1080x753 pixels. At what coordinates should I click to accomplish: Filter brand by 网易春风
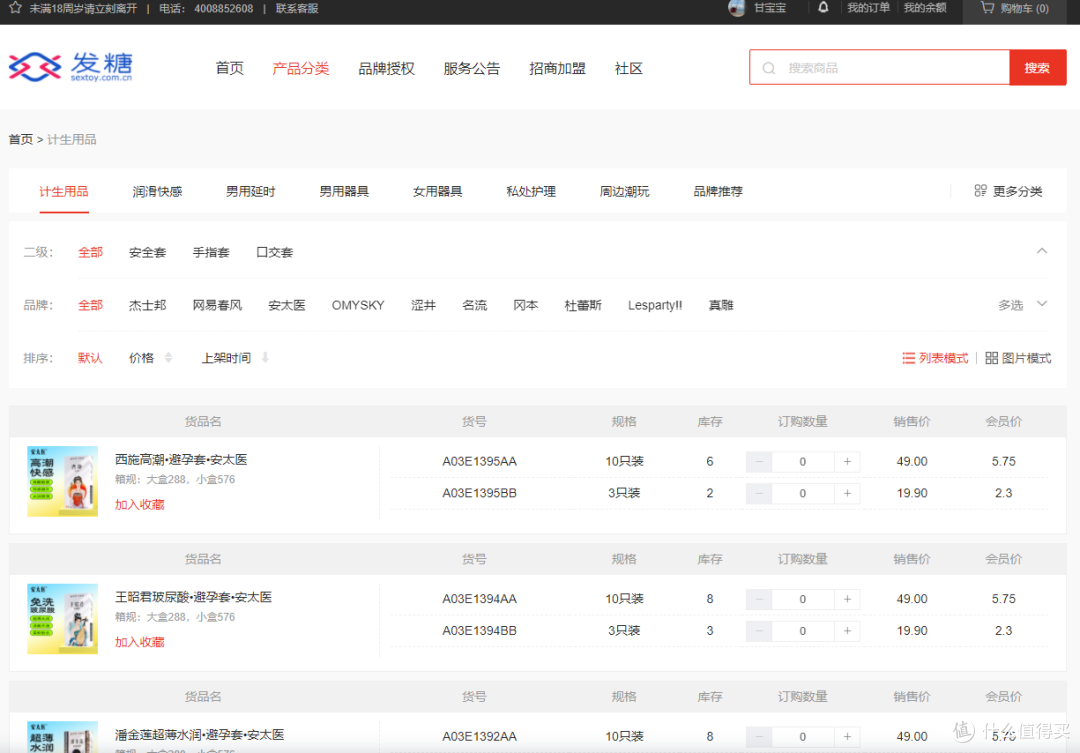pos(217,305)
